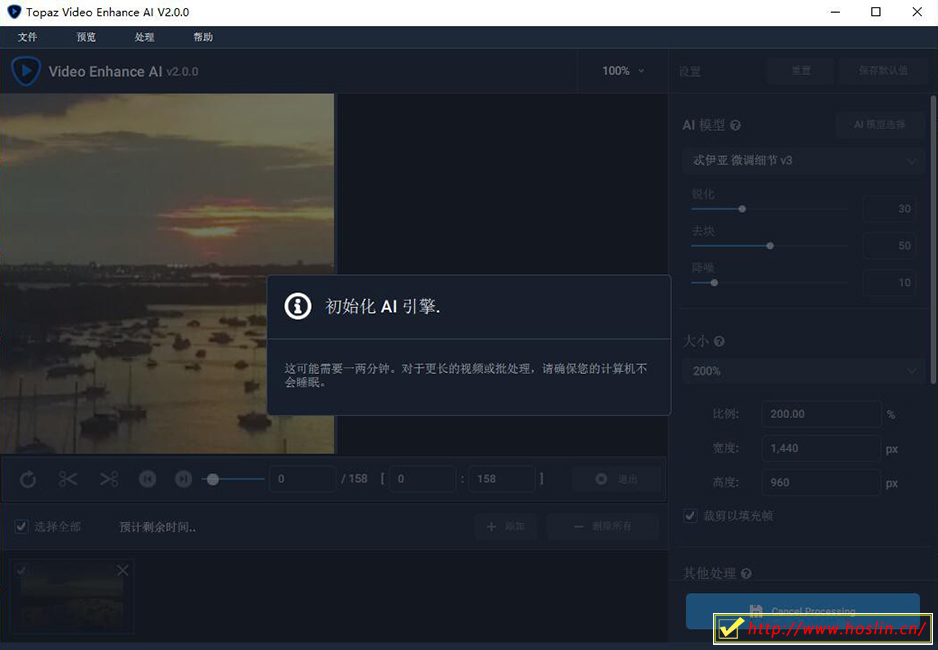The height and width of the screenshot is (650, 938).
Task: Jump to previous frame button
Action: coord(147,479)
